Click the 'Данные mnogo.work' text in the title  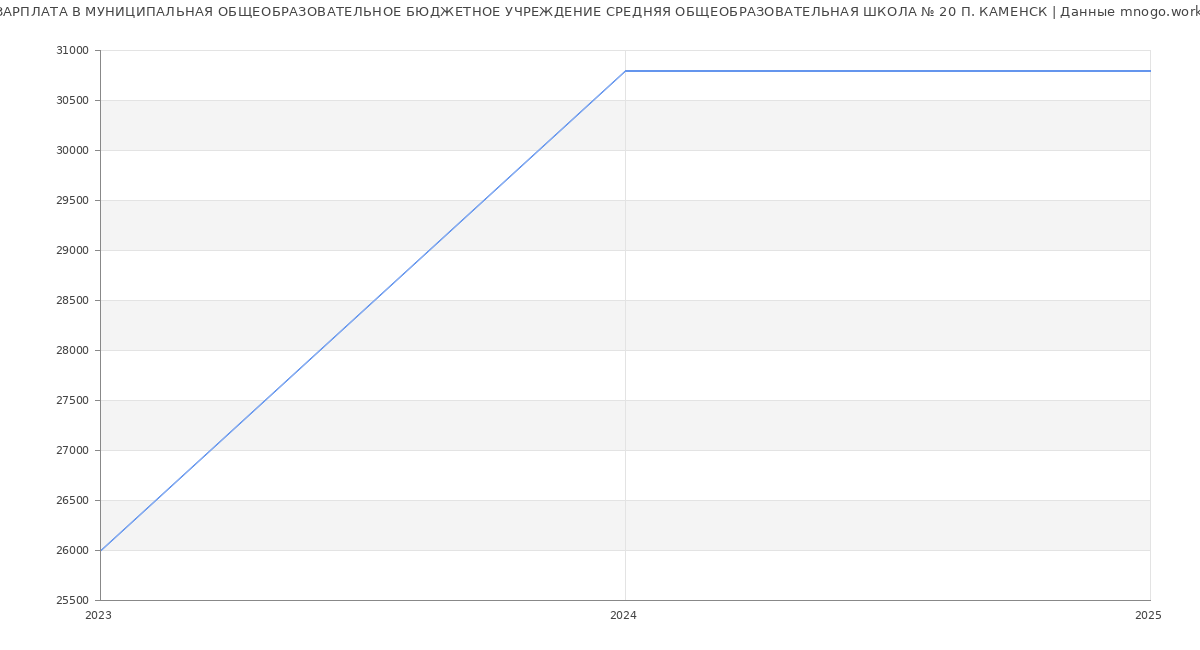pos(1129,12)
